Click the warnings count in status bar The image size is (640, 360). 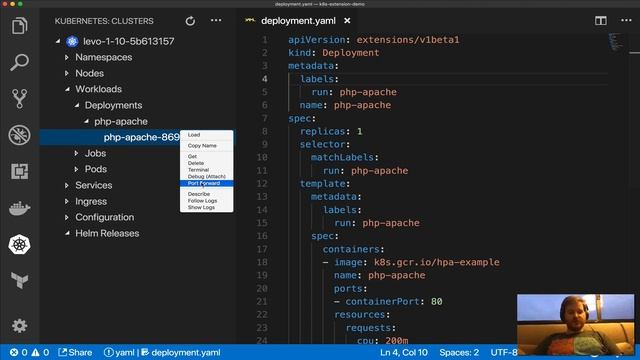click(x=40, y=352)
